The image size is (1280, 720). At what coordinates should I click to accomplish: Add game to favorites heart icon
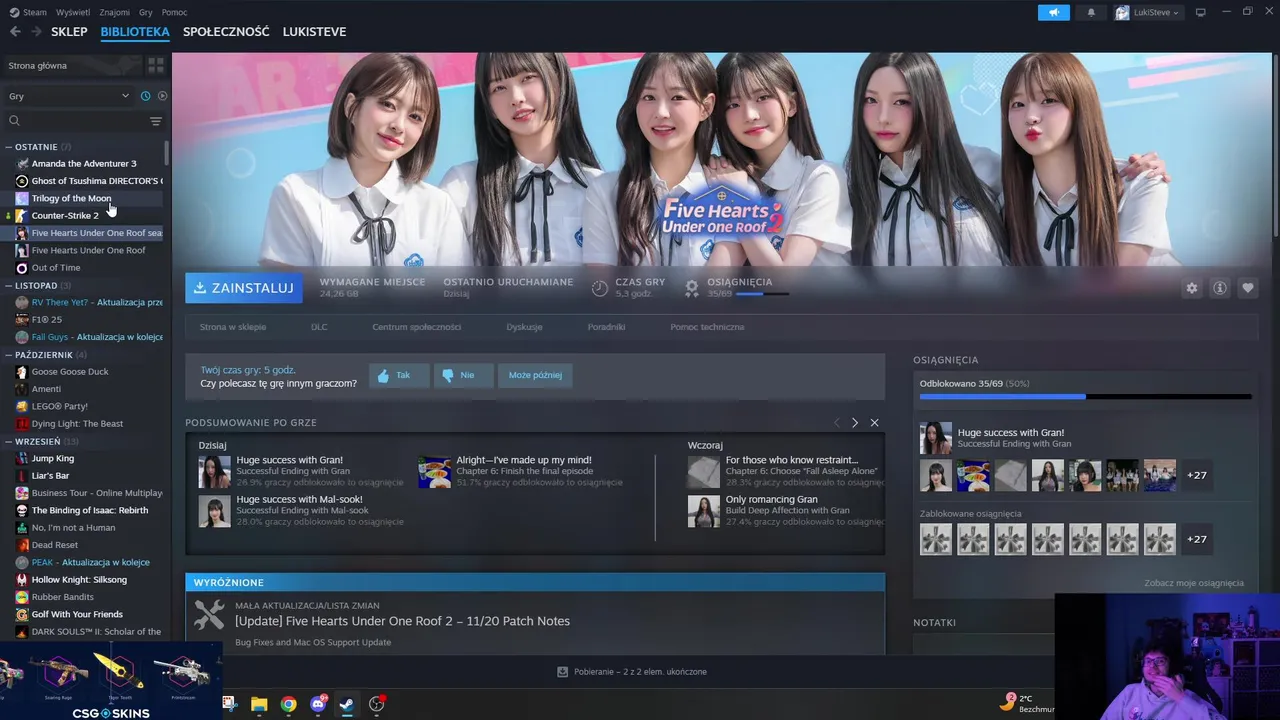point(1247,288)
